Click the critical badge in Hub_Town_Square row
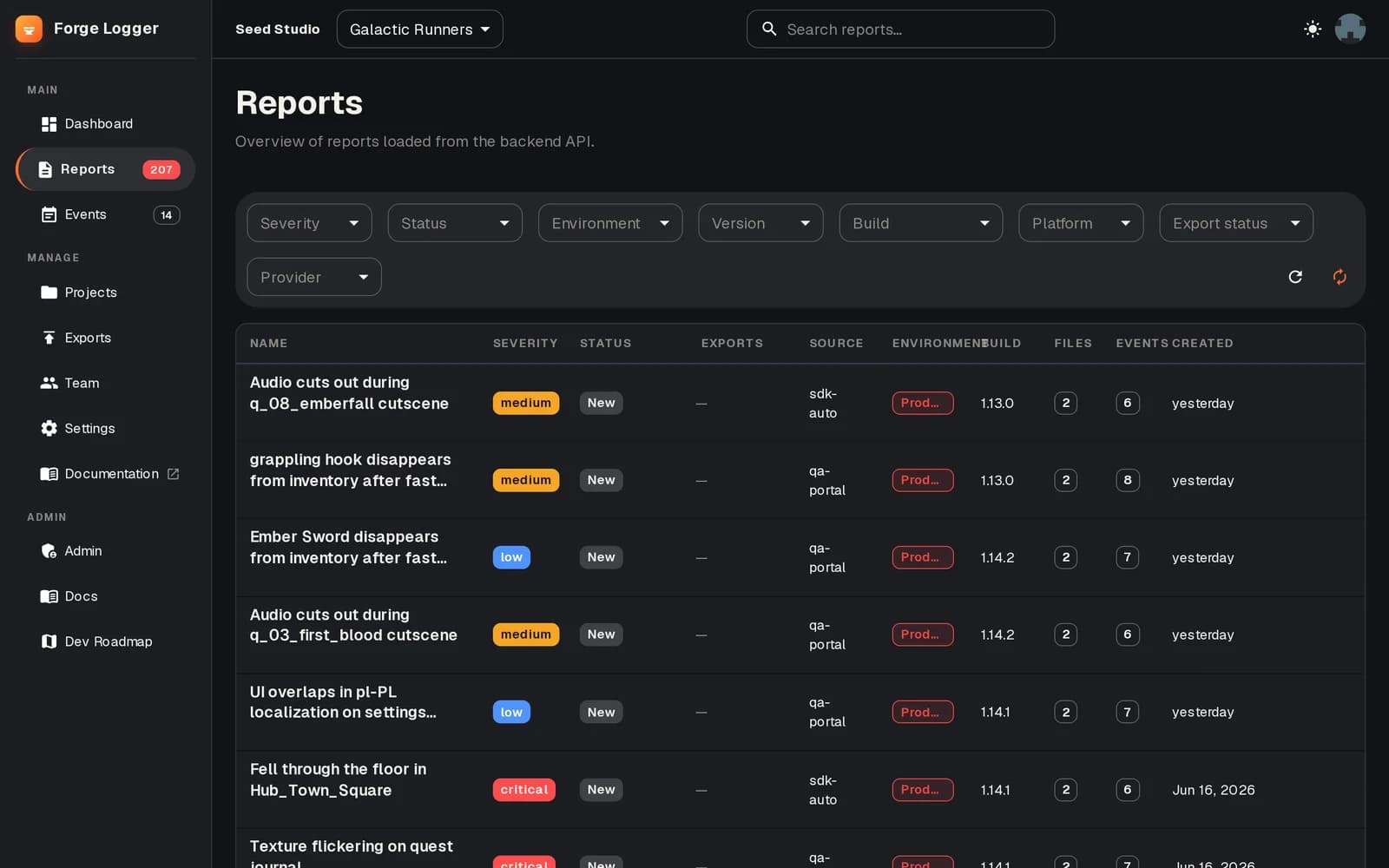The height and width of the screenshot is (868, 1389). (524, 790)
